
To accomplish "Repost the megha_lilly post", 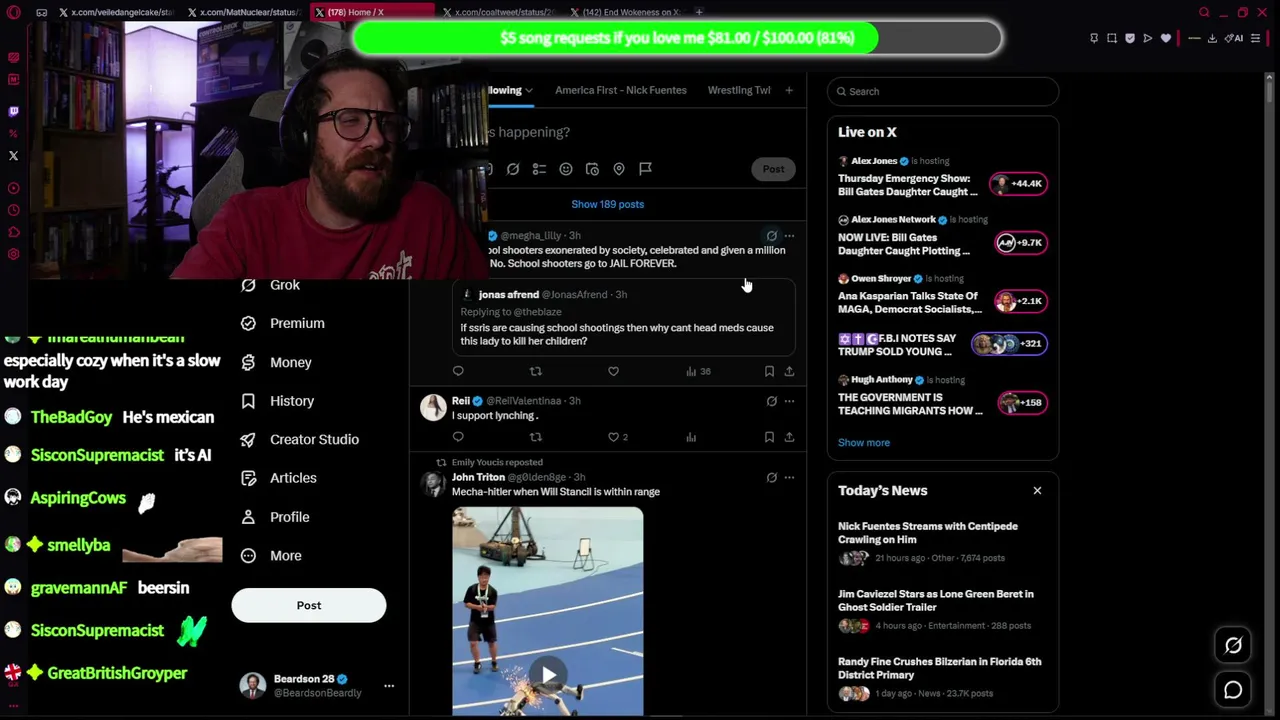I will pos(536,371).
